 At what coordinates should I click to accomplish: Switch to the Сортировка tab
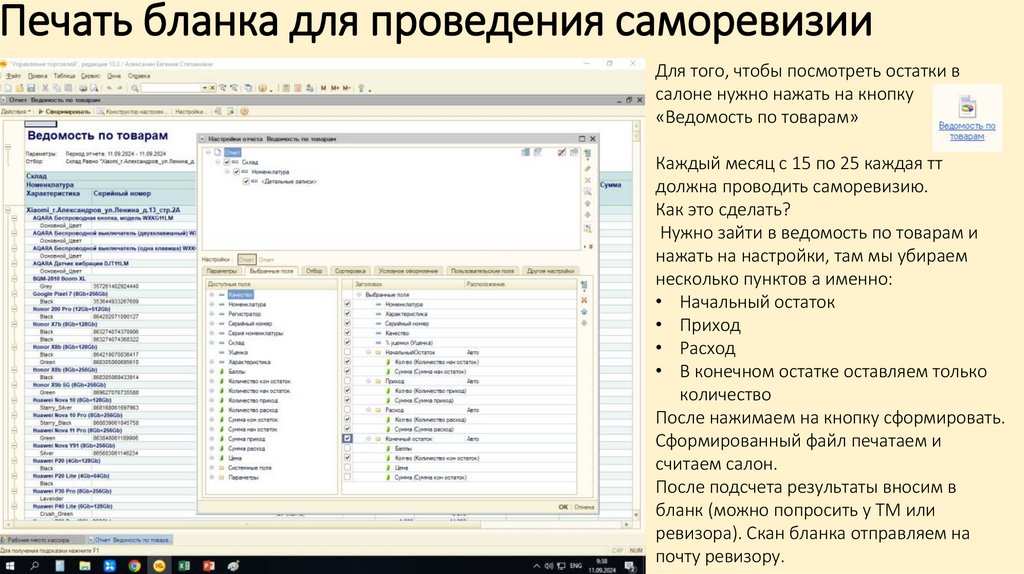click(x=349, y=270)
